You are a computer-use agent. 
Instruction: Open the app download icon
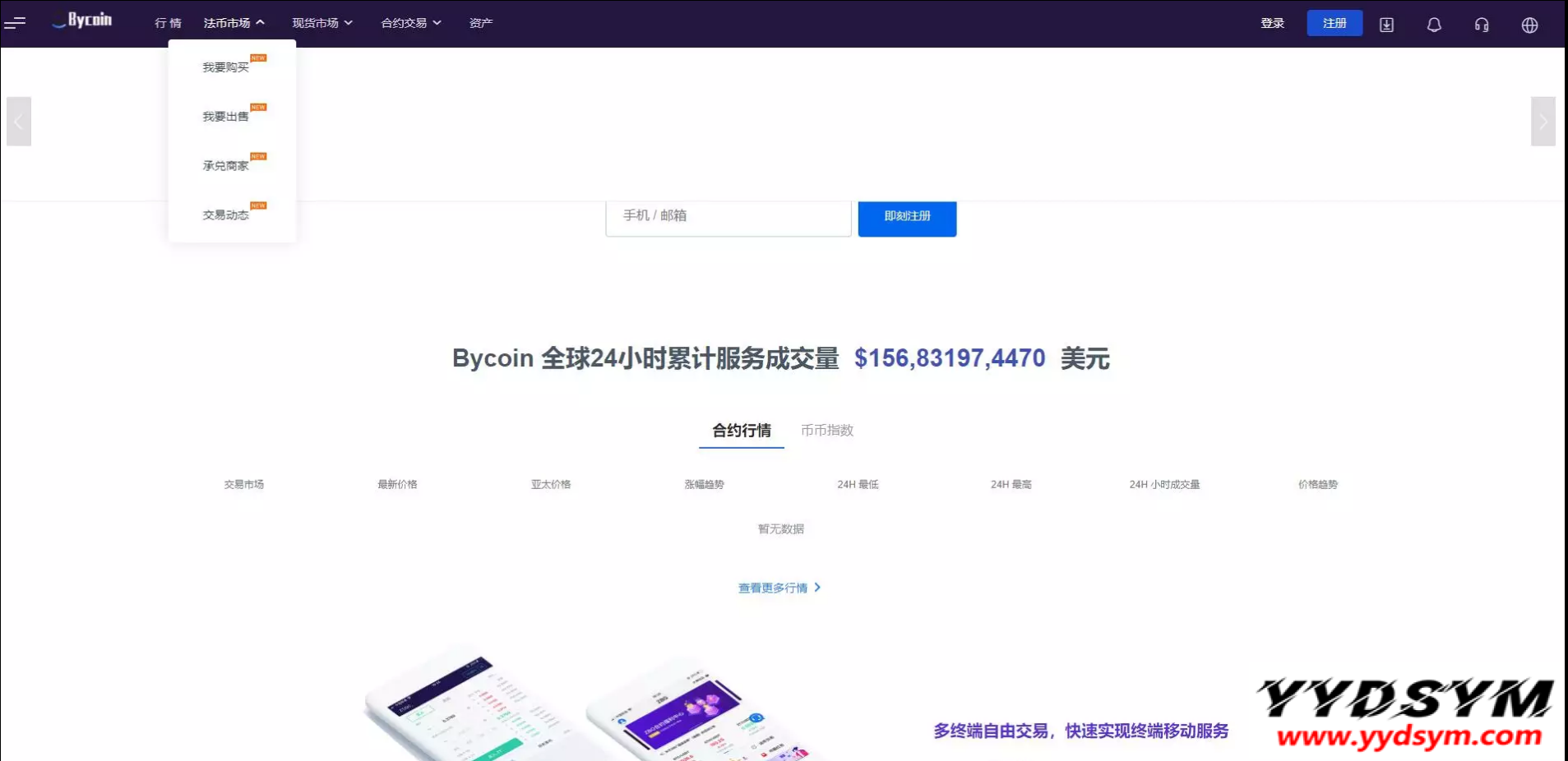1386,25
